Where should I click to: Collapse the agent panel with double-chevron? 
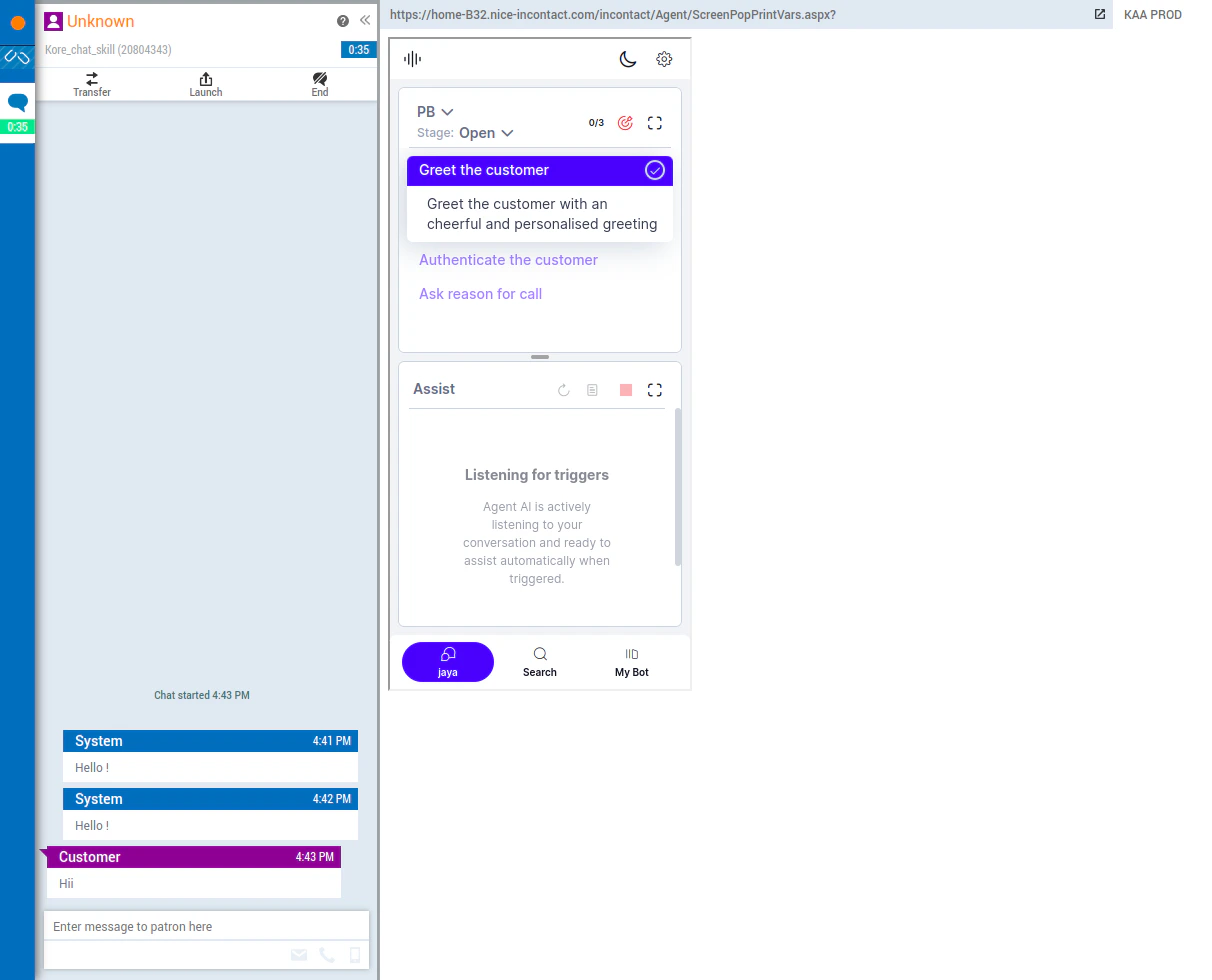(364, 19)
